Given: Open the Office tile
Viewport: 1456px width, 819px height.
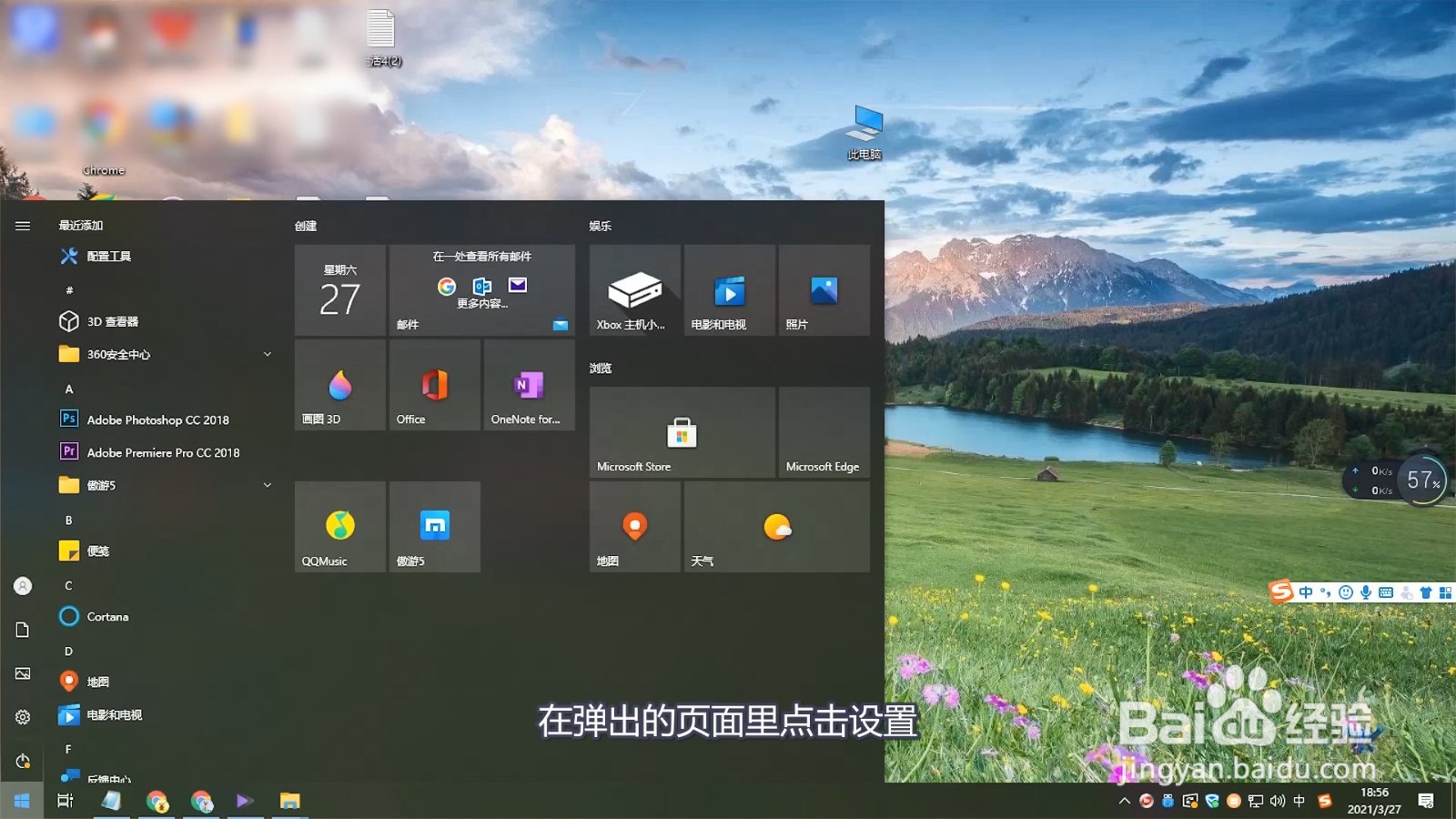Looking at the screenshot, I should click(435, 385).
